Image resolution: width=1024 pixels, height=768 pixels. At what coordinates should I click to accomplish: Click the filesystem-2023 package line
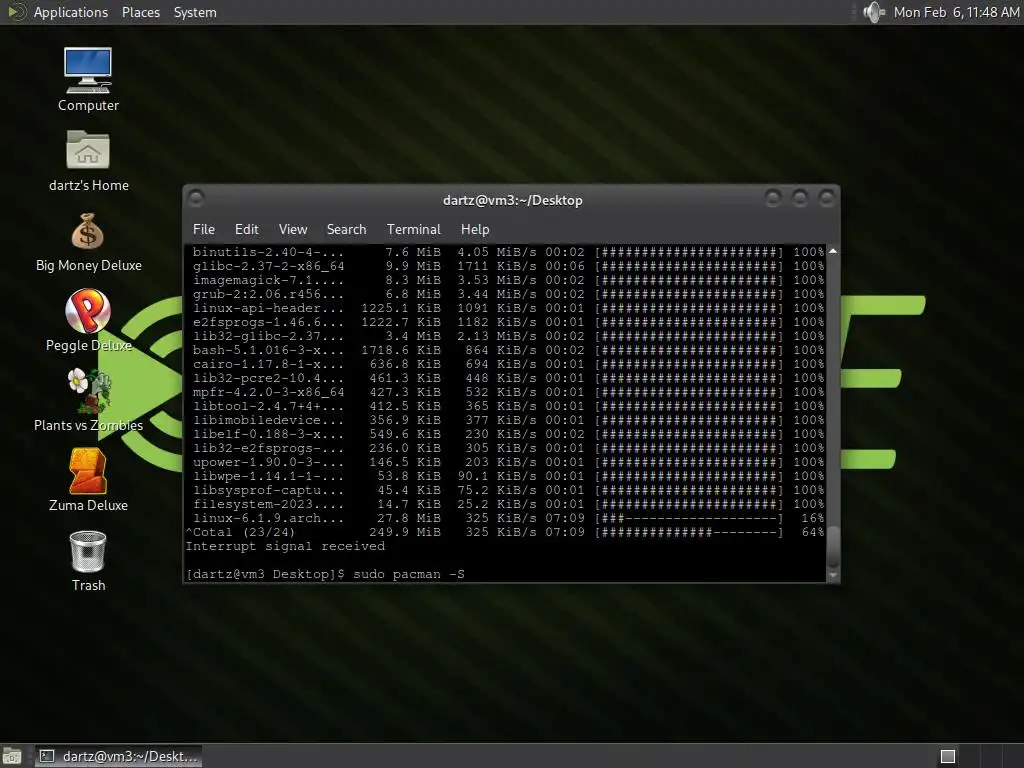point(508,504)
